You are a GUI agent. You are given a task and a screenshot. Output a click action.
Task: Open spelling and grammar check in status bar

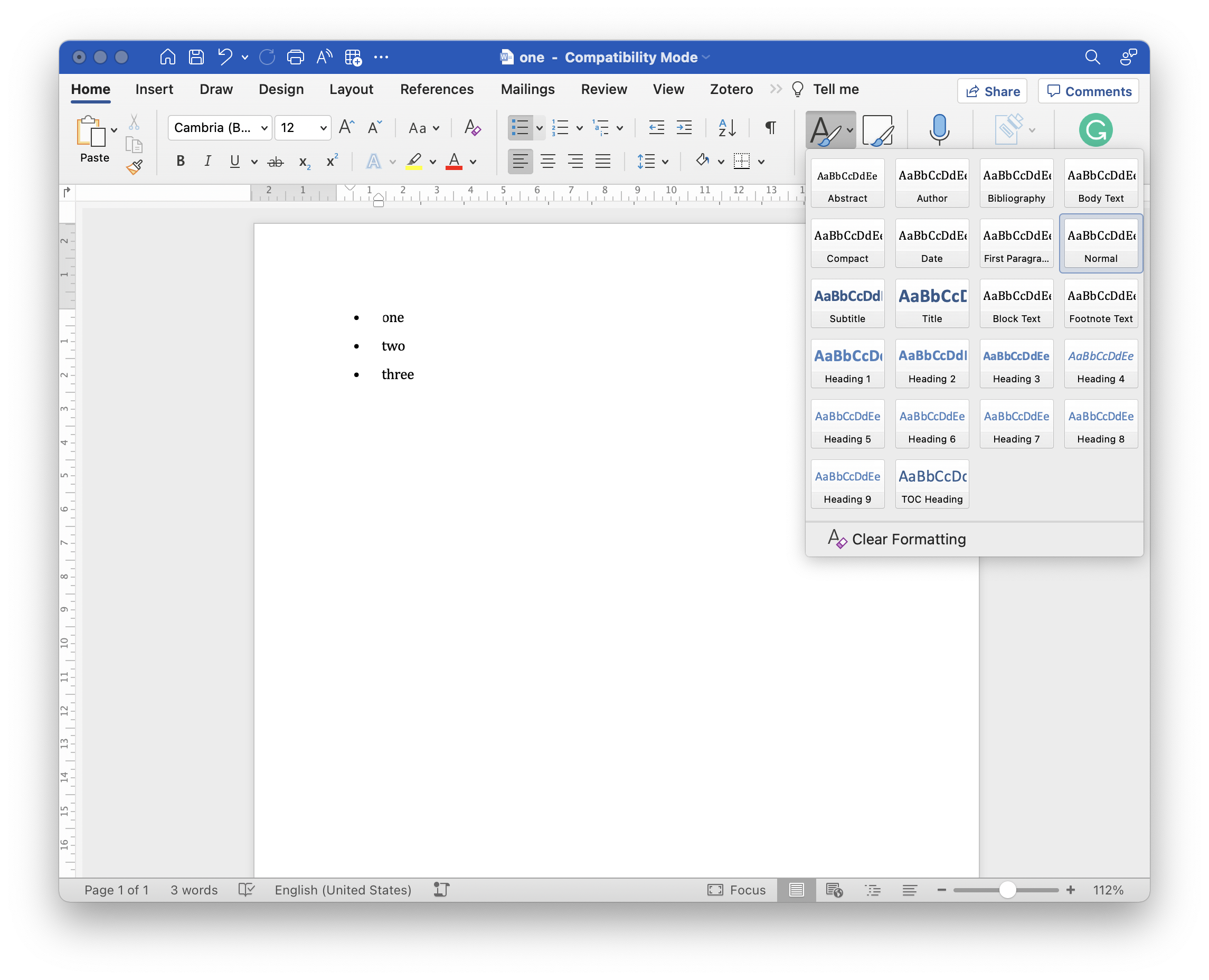pos(246,890)
